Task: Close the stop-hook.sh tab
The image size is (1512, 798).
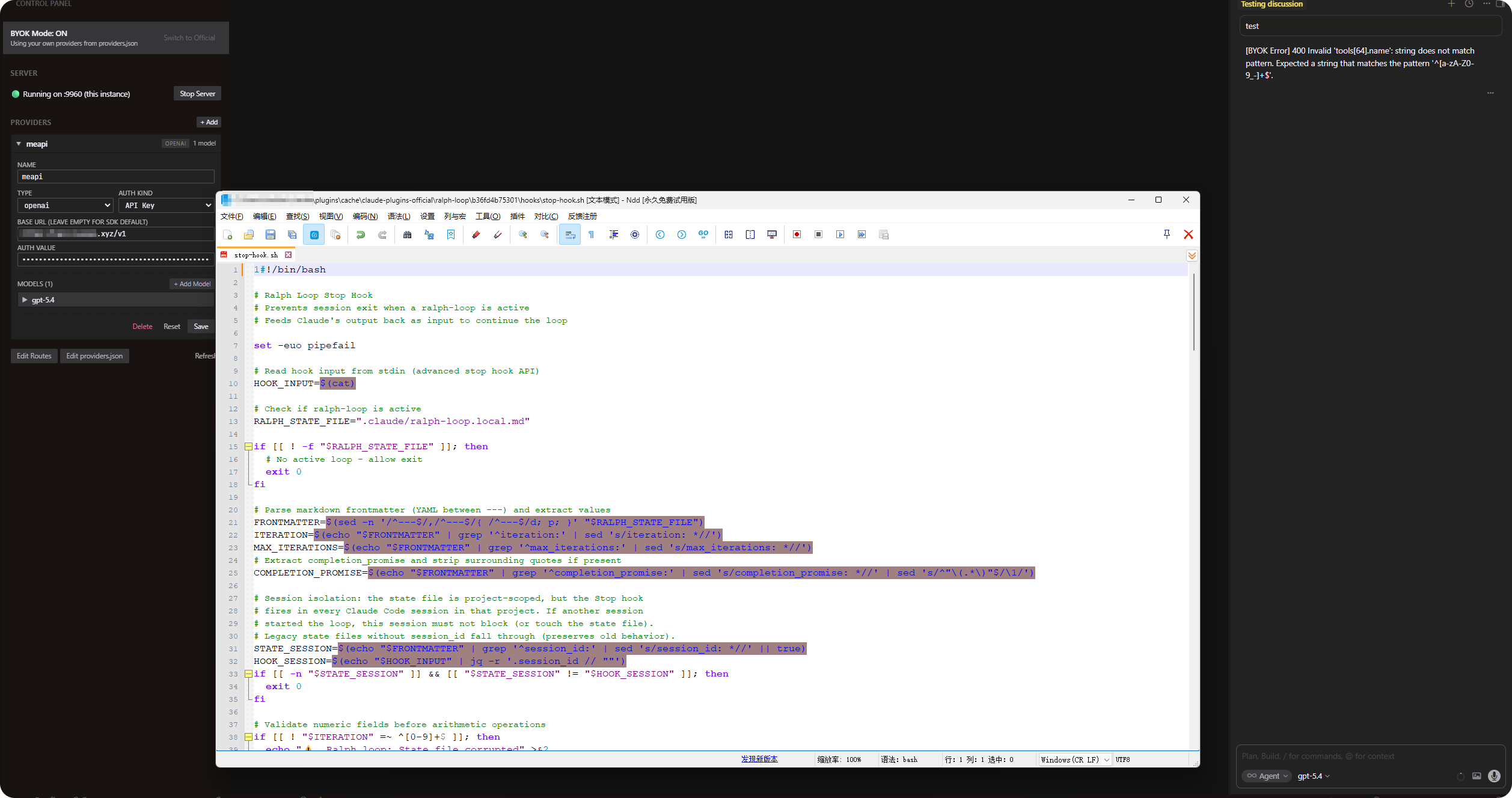Action: (x=289, y=255)
